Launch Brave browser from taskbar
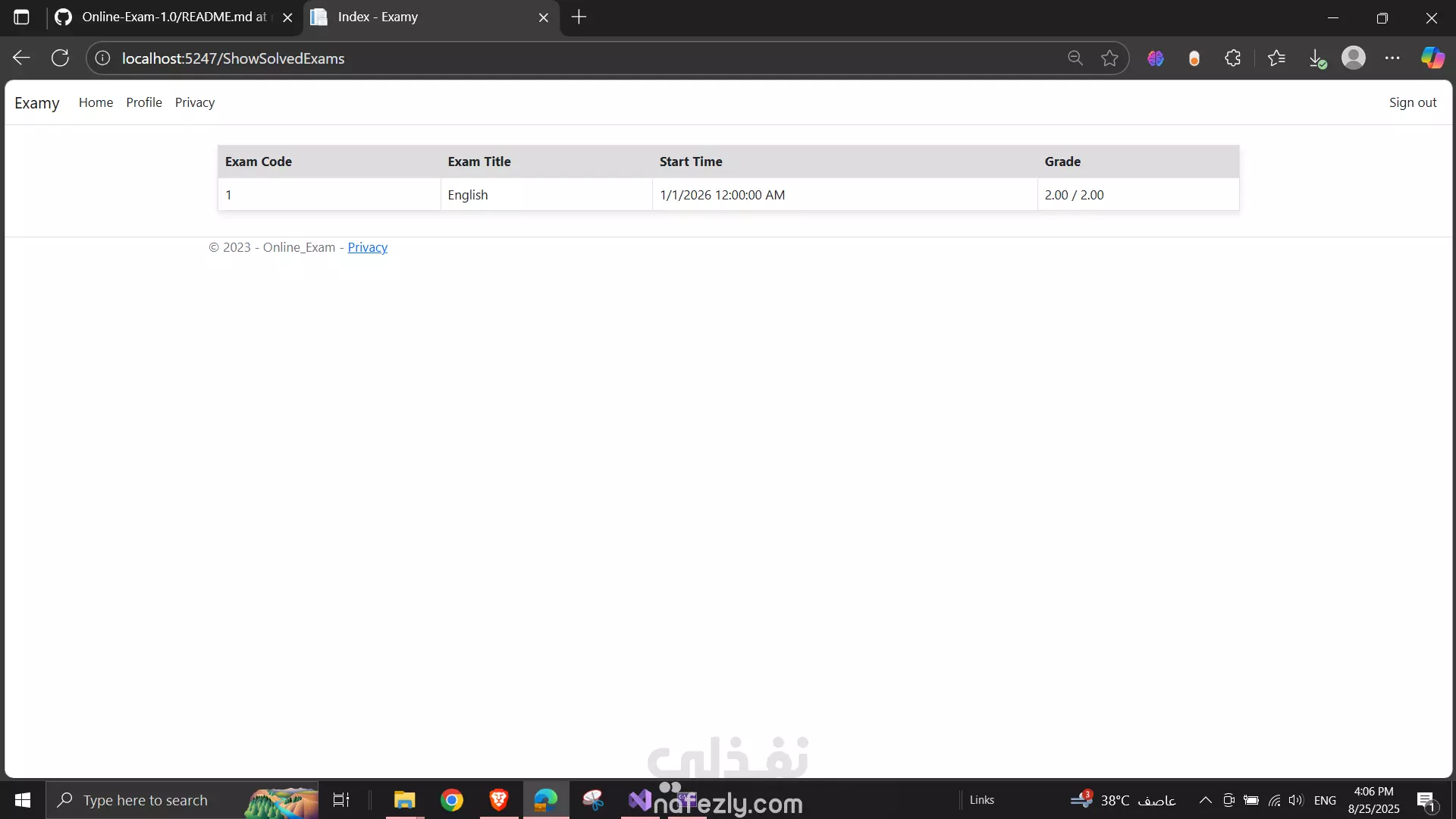 [x=499, y=800]
